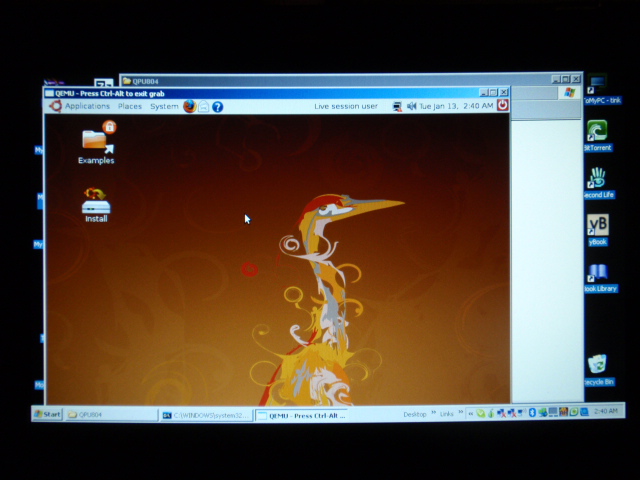Click the Ubuntu logo on the panel
640x480 pixels.
click(56, 106)
